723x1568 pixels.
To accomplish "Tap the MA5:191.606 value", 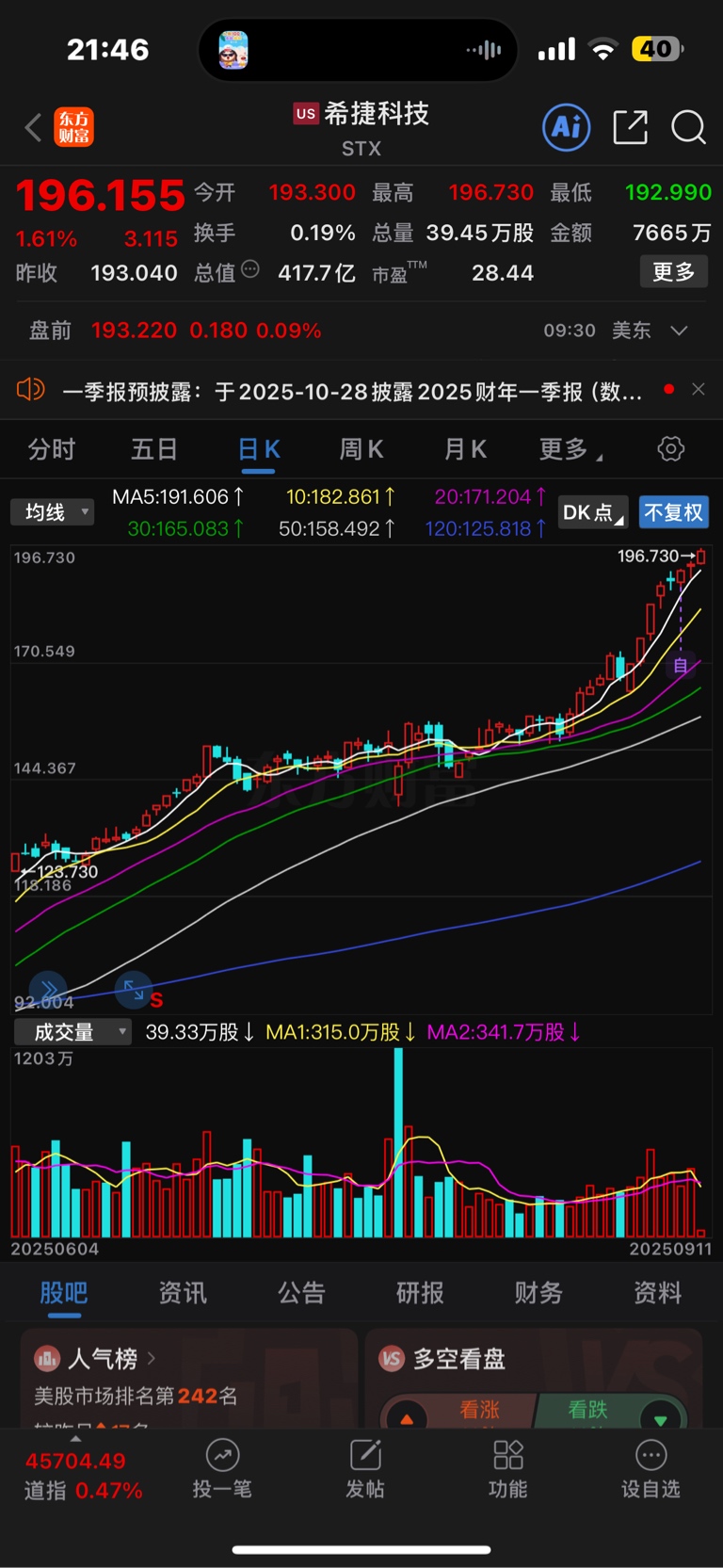I will point(177,496).
